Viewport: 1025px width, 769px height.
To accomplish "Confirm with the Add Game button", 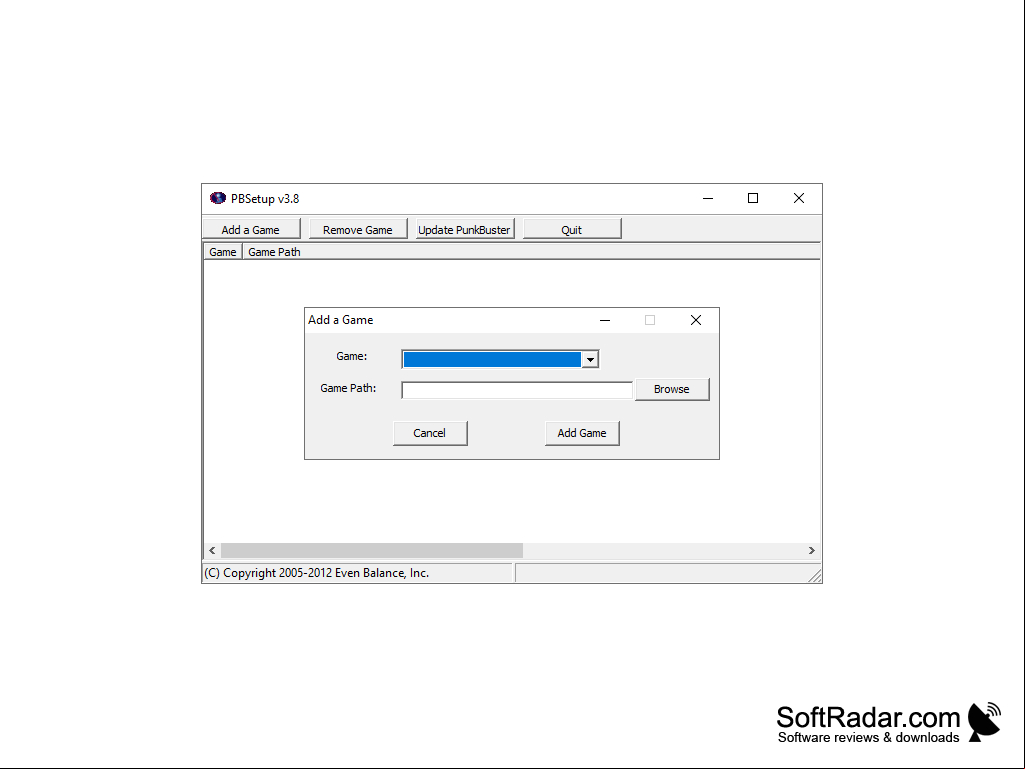I will [582, 433].
